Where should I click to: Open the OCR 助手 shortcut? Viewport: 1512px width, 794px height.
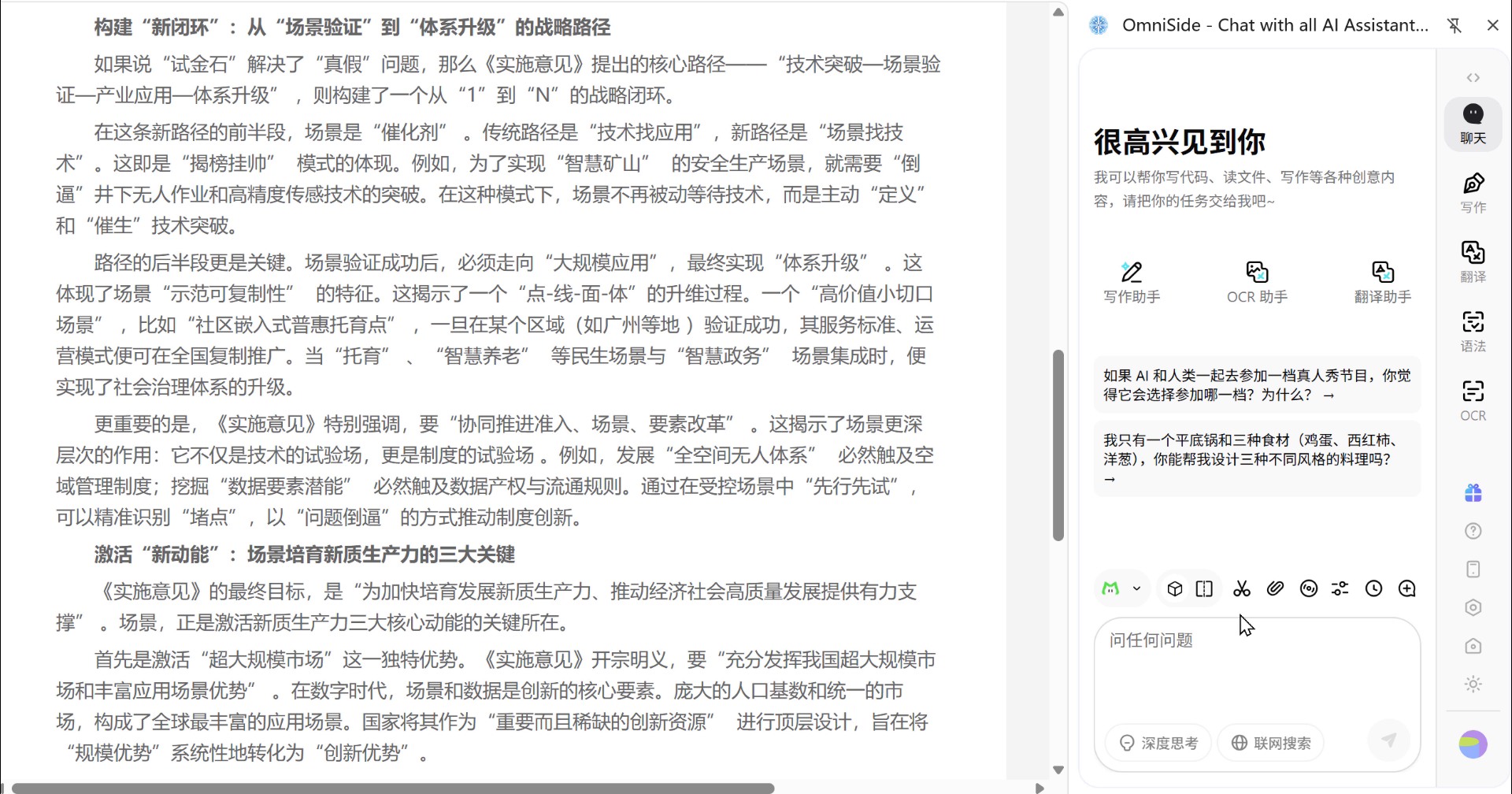pos(1257,283)
